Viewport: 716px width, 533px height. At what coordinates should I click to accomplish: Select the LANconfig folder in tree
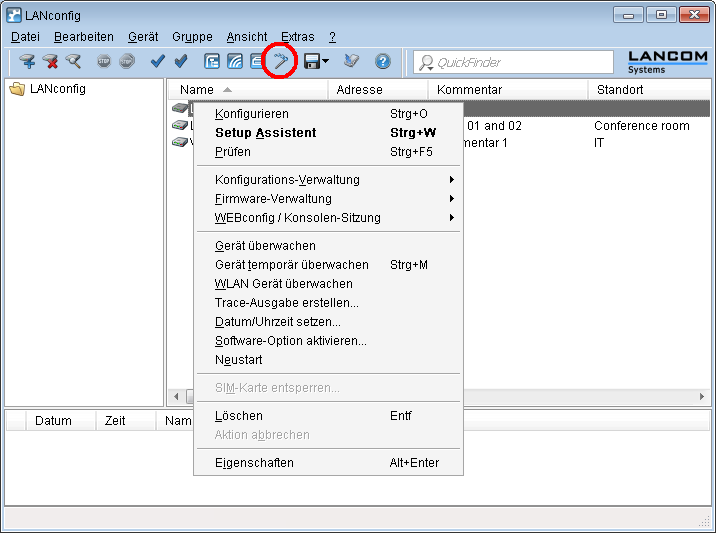(55, 89)
